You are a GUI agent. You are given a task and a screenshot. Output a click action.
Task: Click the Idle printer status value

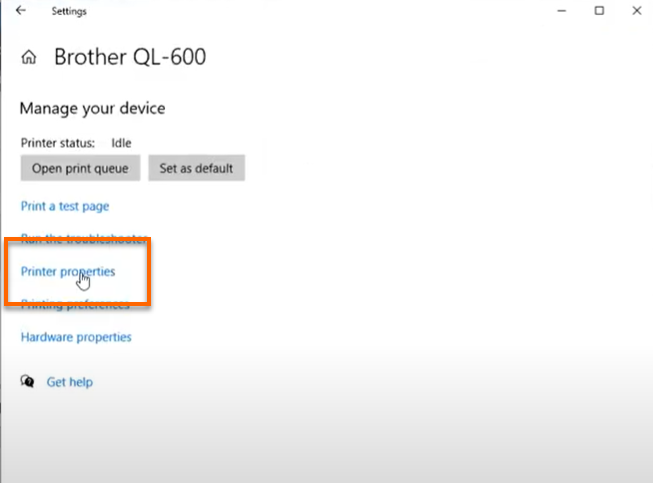click(x=121, y=143)
